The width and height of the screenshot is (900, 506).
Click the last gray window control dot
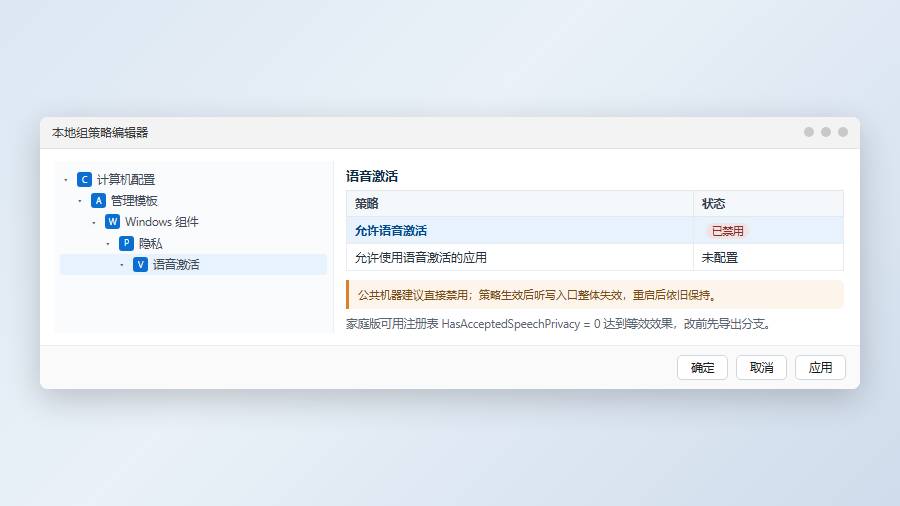pyautogui.click(x=843, y=132)
